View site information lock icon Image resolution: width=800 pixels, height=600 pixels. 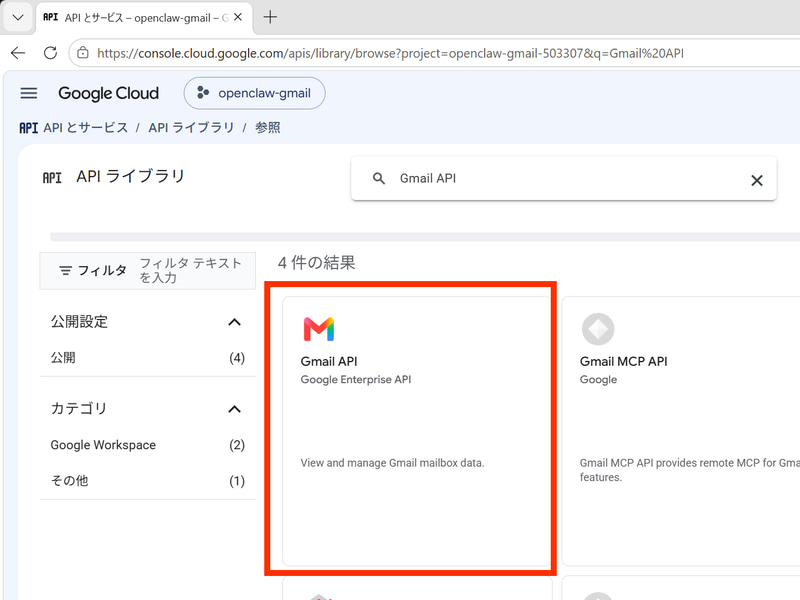(83, 53)
